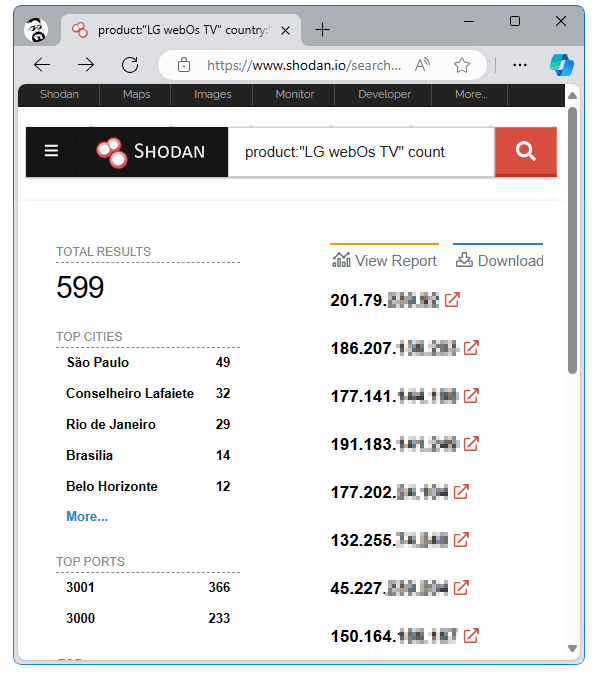
Task: Filter by Belo Horizonte city
Action: 112,486
